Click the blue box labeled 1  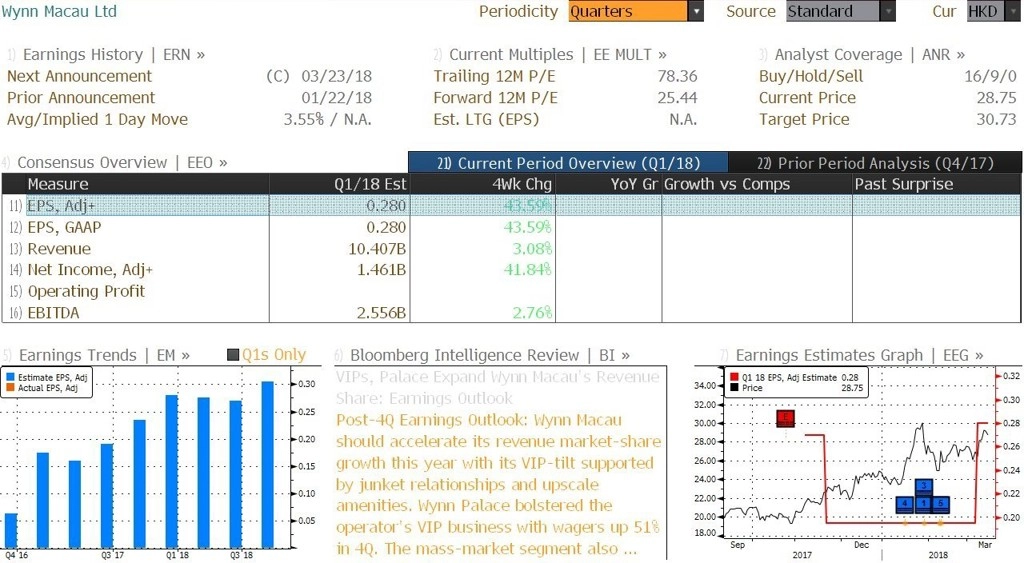tap(923, 504)
